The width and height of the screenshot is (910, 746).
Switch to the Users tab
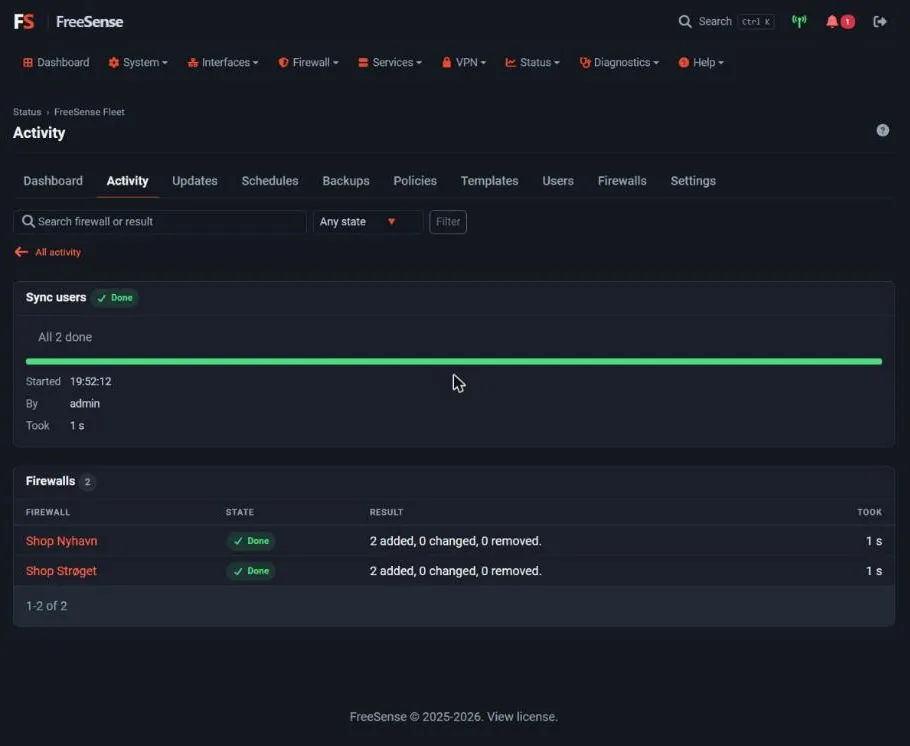(558, 181)
